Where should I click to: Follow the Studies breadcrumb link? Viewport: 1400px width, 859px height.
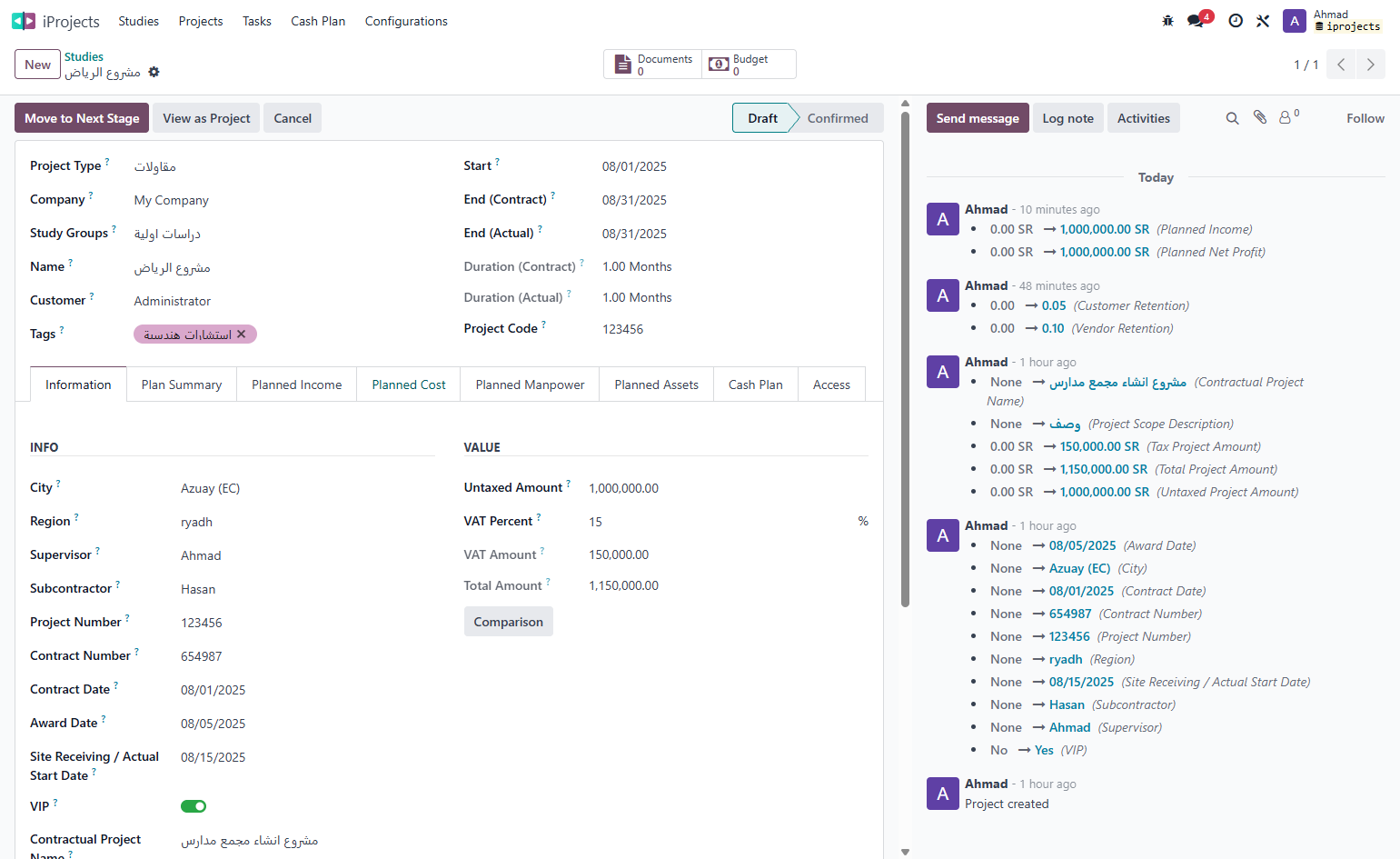(x=84, y=56)
